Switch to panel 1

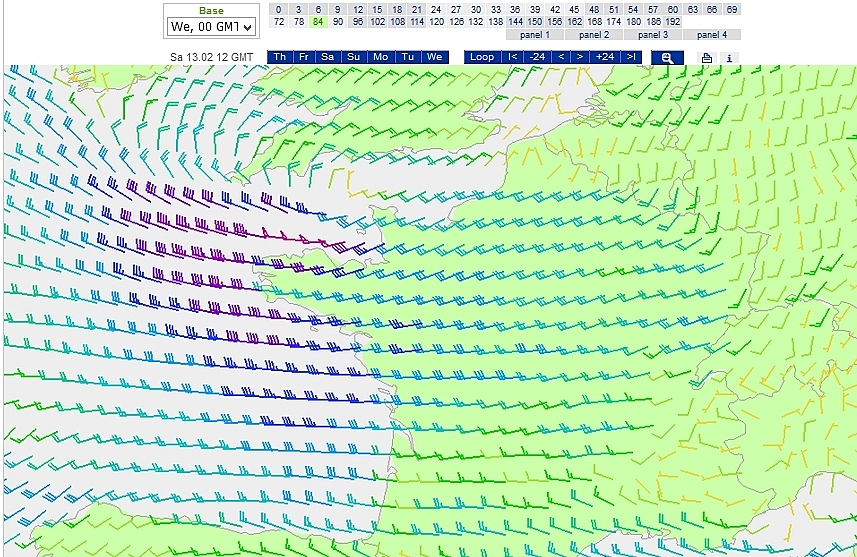pyautogui.click(x=535, y=34)
